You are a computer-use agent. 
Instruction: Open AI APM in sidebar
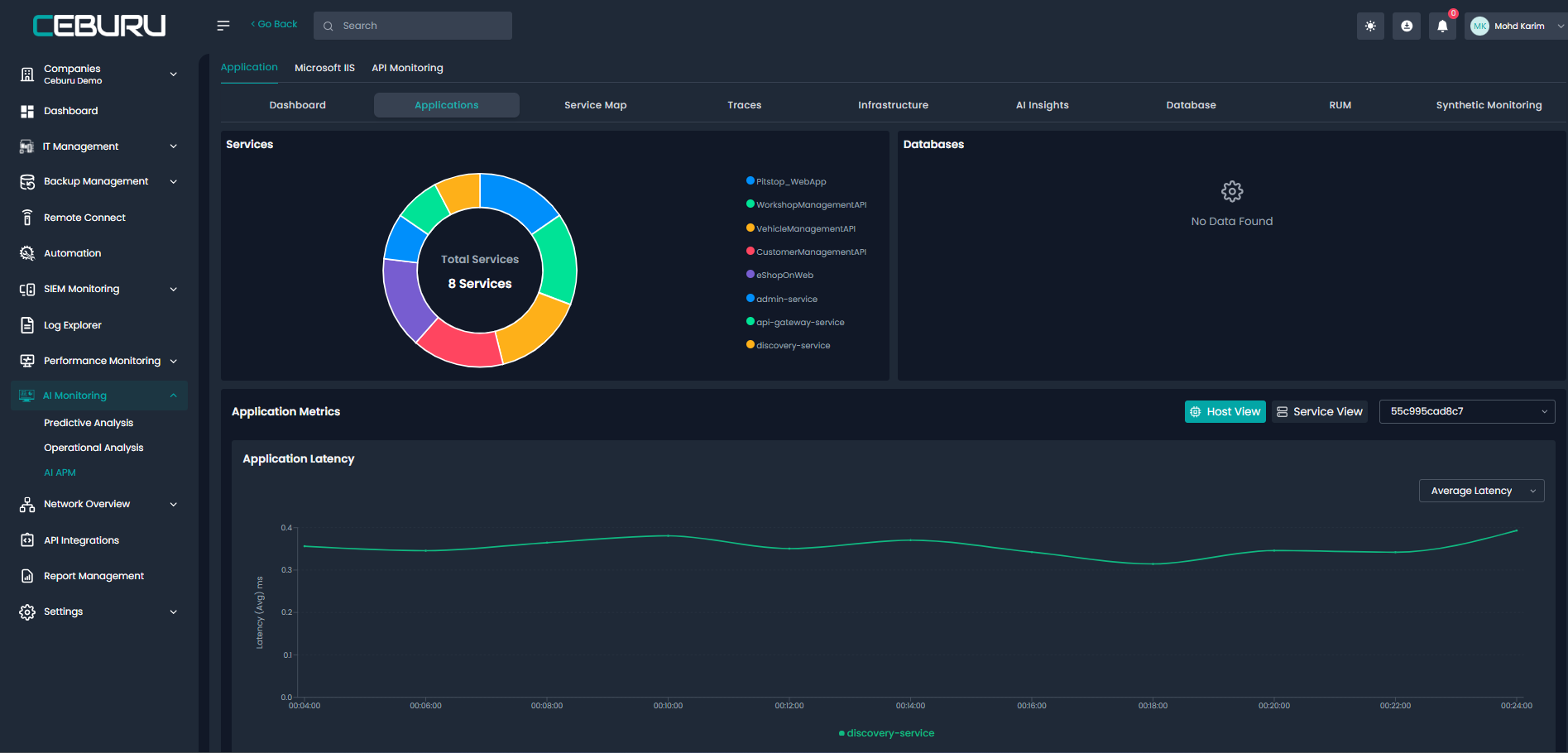click(60, 472)
